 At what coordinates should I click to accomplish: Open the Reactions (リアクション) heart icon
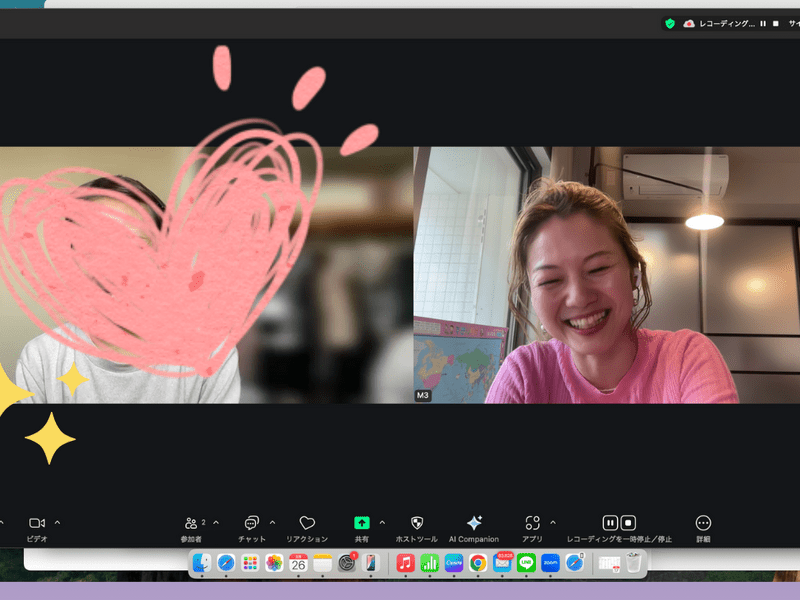click(x=307, y=523)
